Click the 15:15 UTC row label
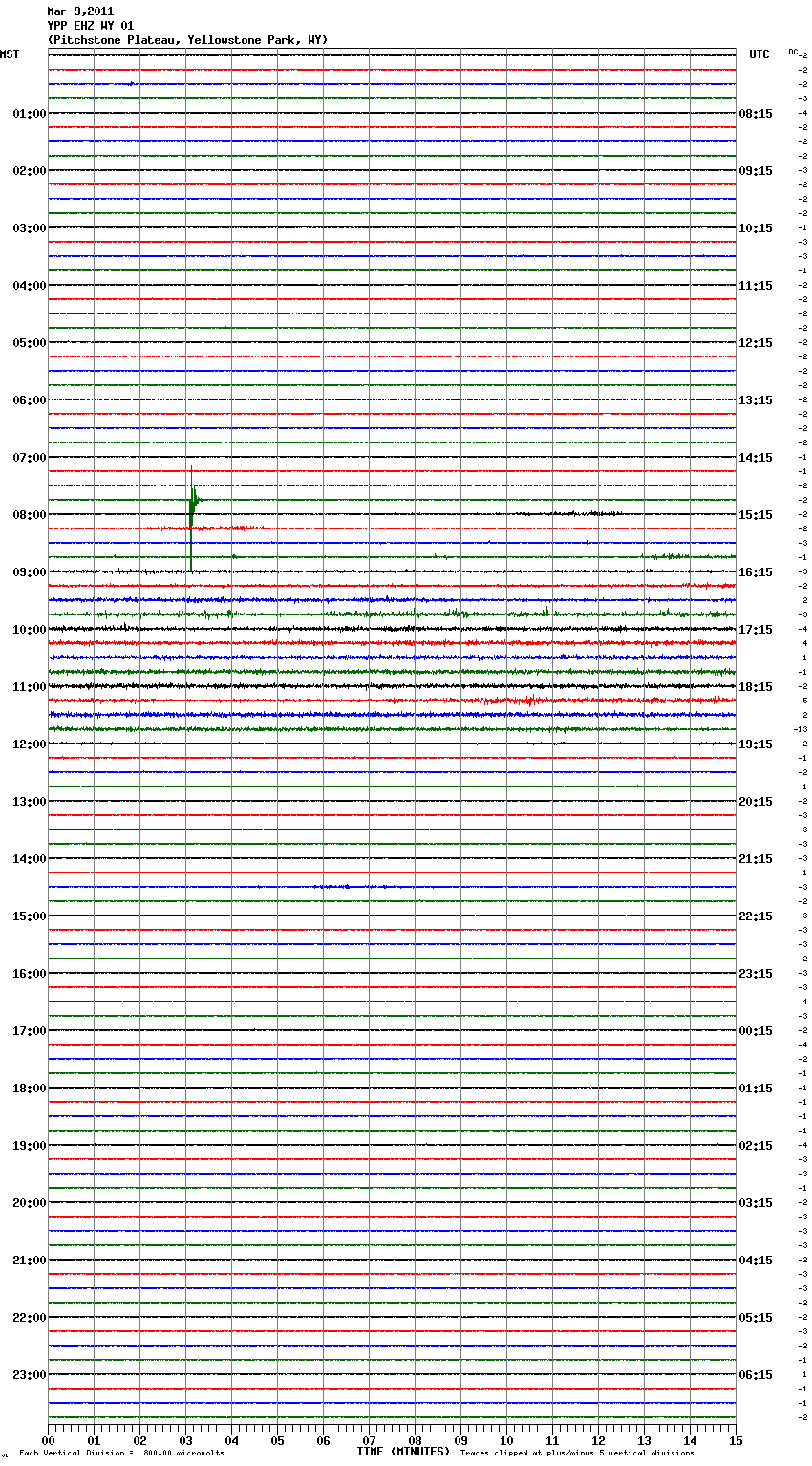The height and width of the screenshot is (1466, 812). 756,515
